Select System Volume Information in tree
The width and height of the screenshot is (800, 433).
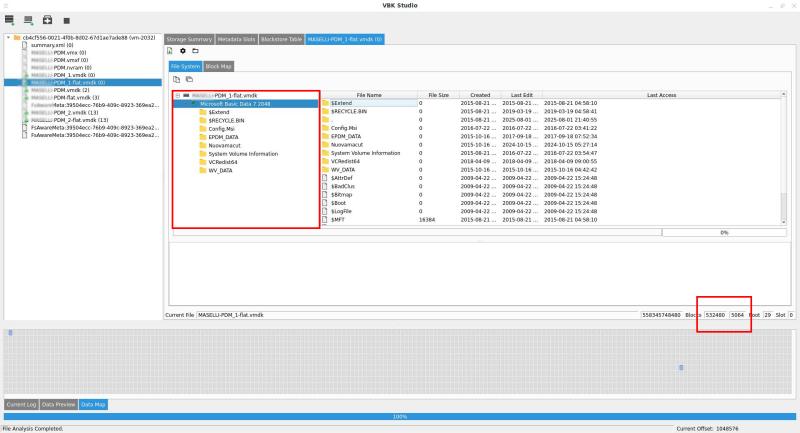pos(243,154)
